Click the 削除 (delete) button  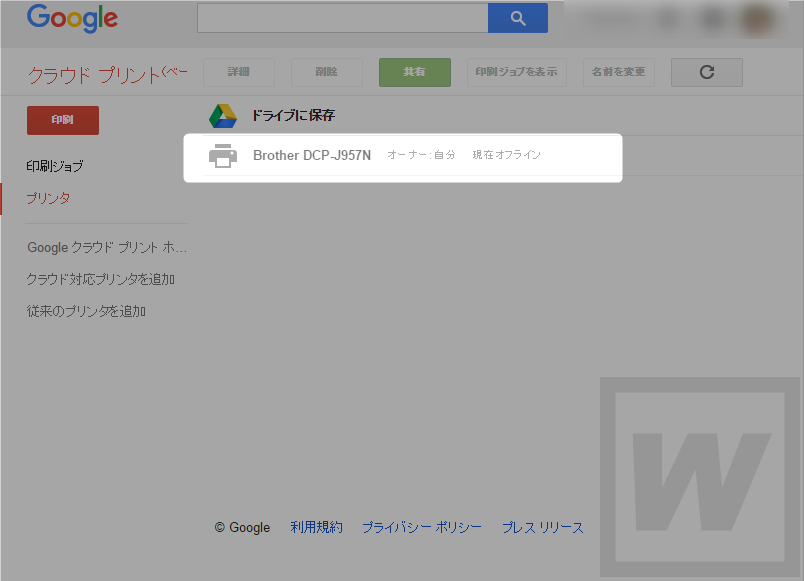point(327,72)
